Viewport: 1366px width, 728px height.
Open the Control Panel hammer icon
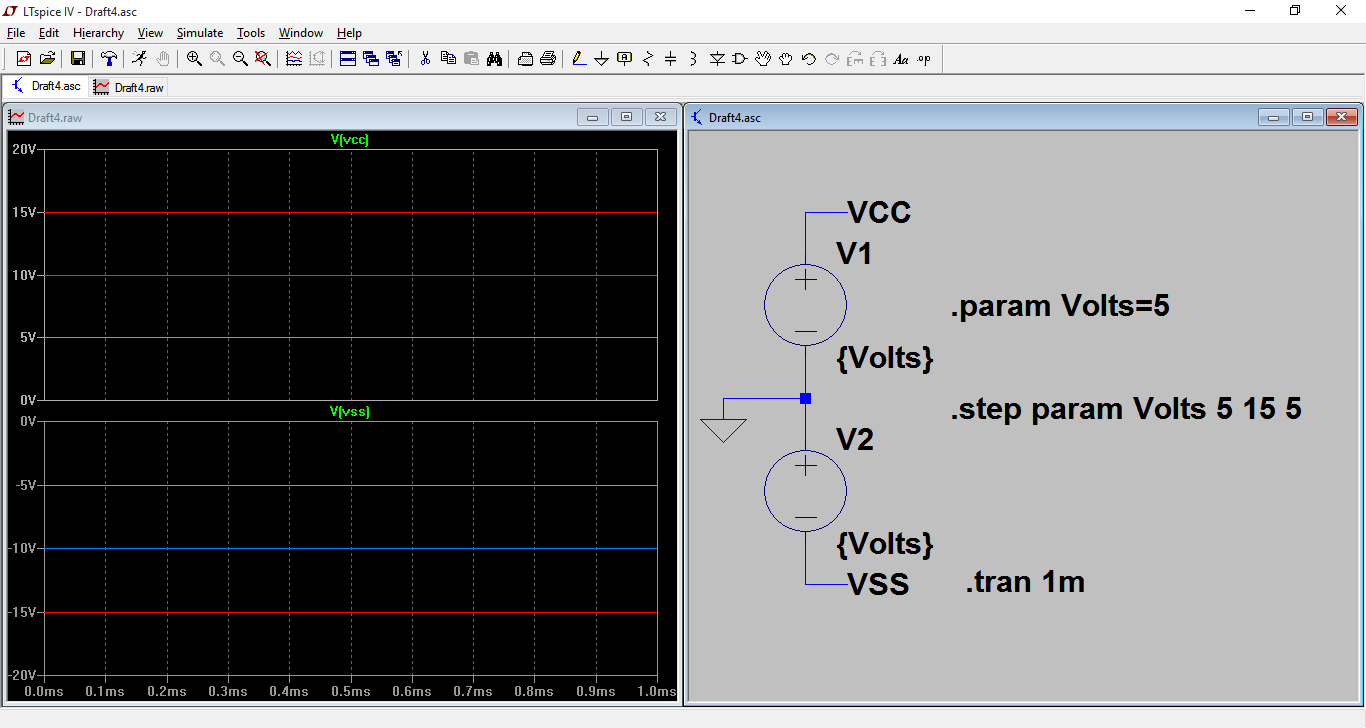[x=108, y=59]
